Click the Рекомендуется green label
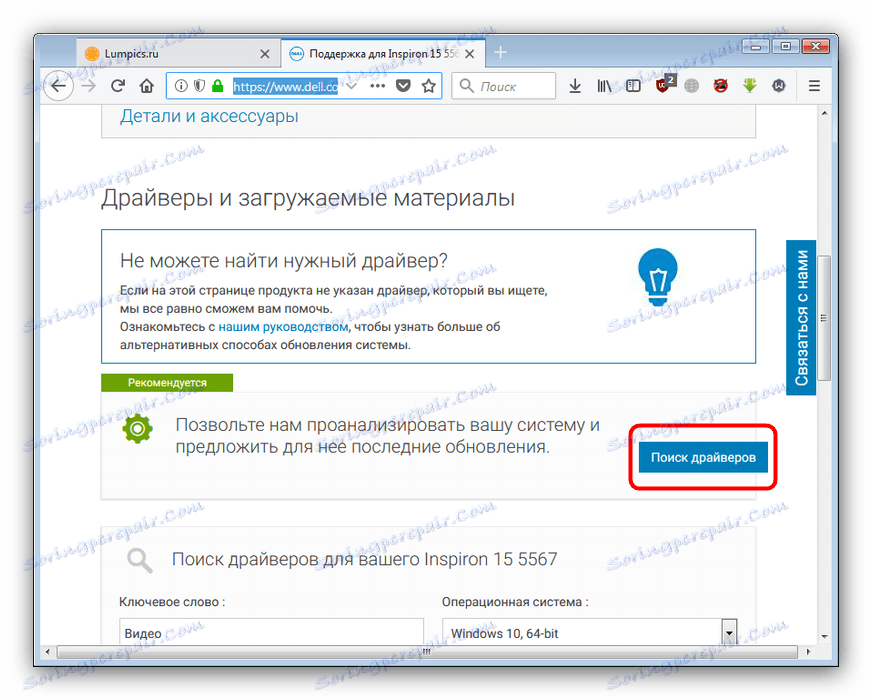Image resolution: width=872 pixels, height=700 pixels. (x=167, y=383)
